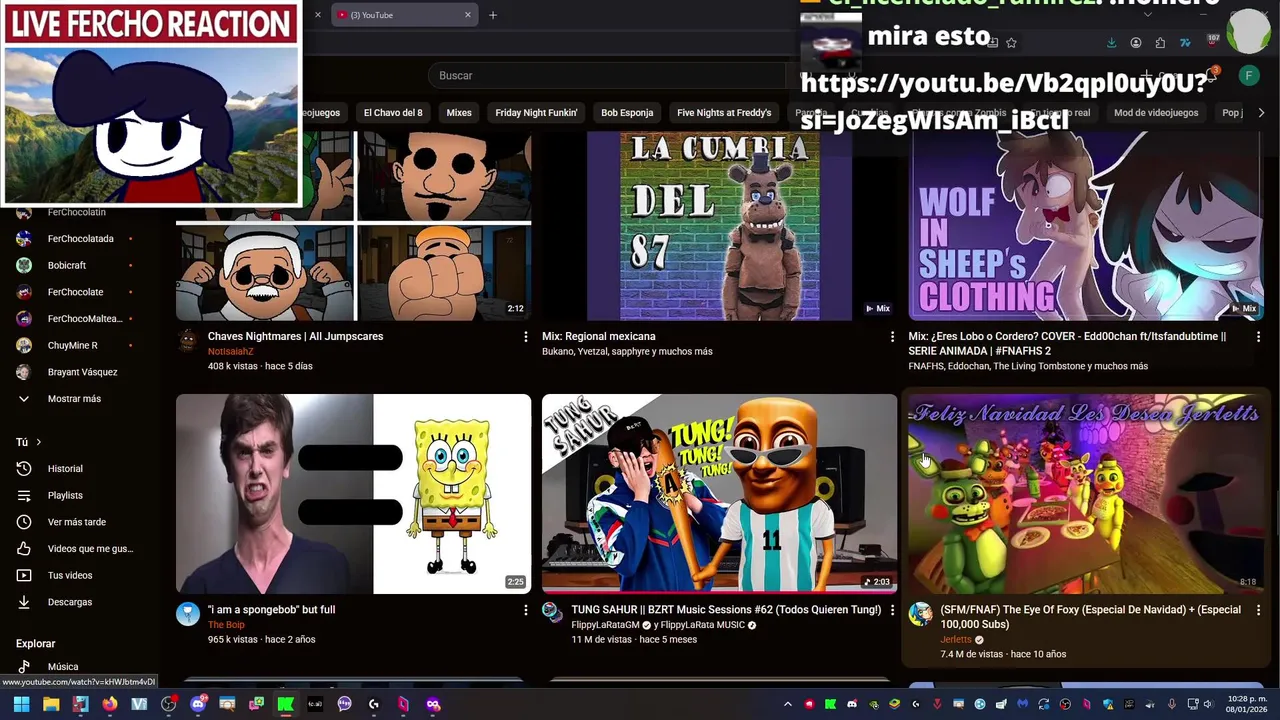This screenshot has width=1280, height=720.
Task: Open Bobicraft subscription channel
Action: point(67,265)
